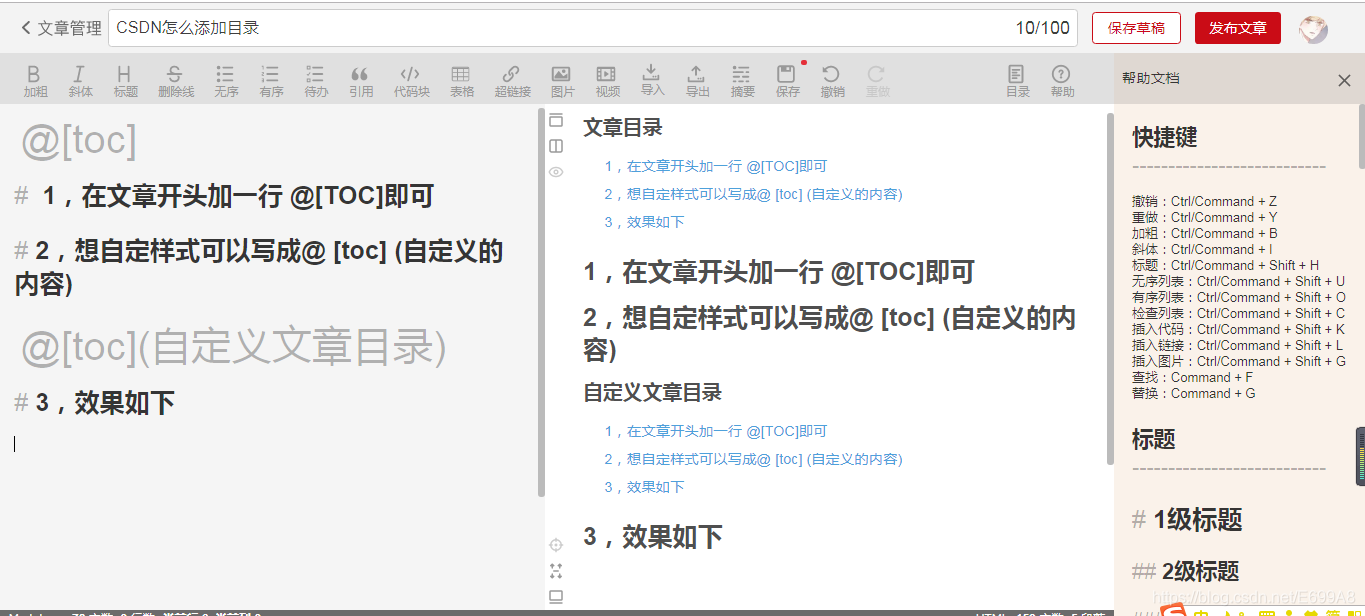Redo the edit (重做)
Viewport: 1365px width, 616px height.
pos(877,81)
